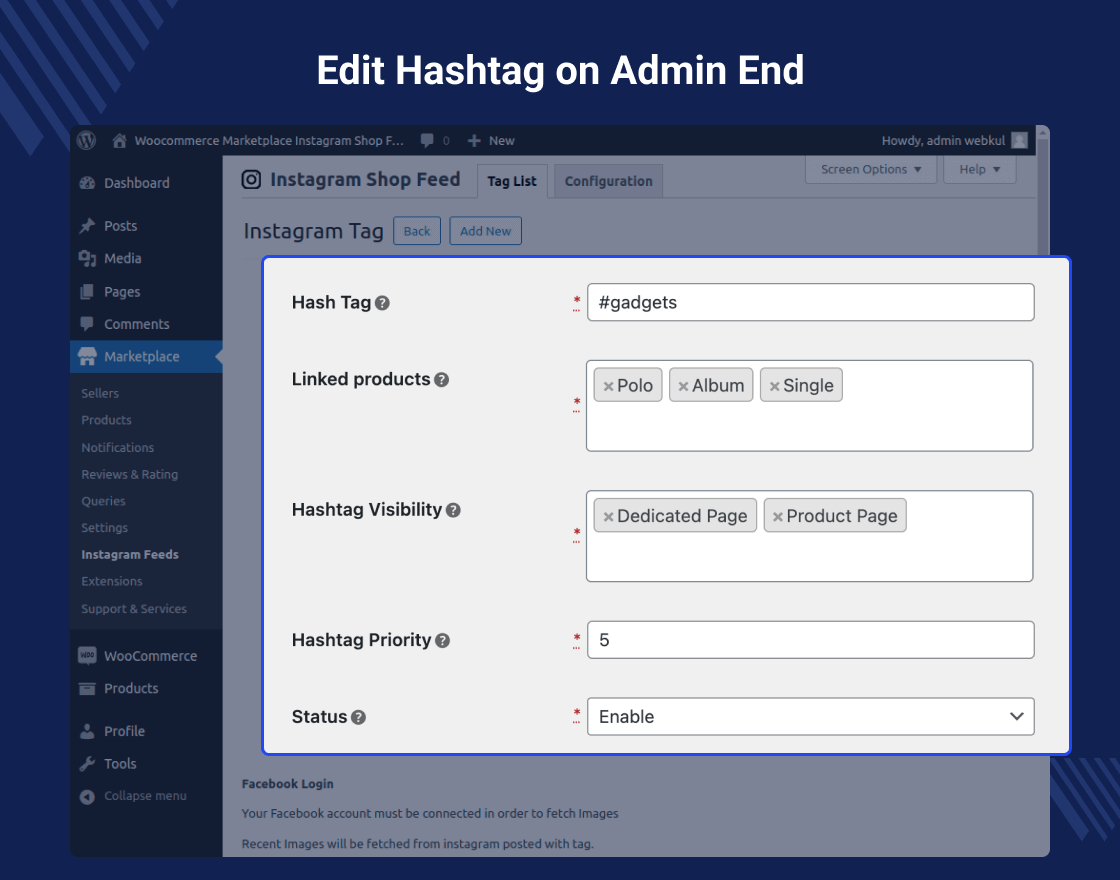Click the Products archive icon
The height and width of the screenshot is (880, 1120).
pos(87,689)
